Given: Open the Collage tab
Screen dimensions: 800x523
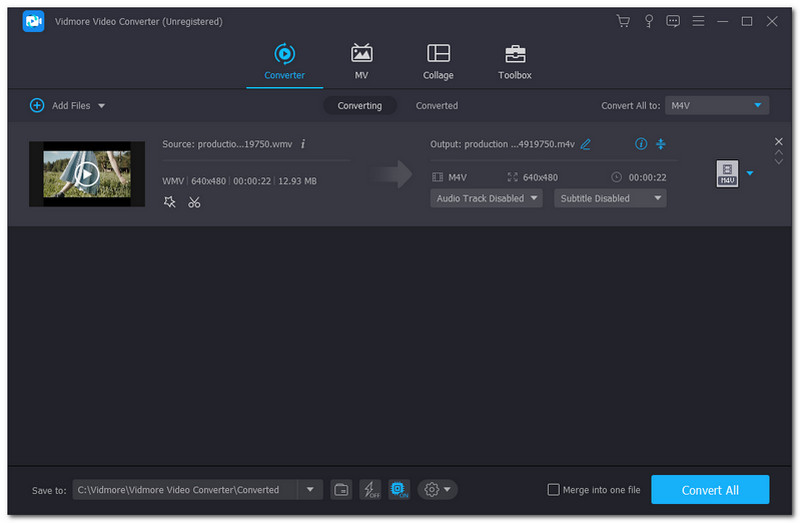Looking at the screenshot, I should [438, 61].
